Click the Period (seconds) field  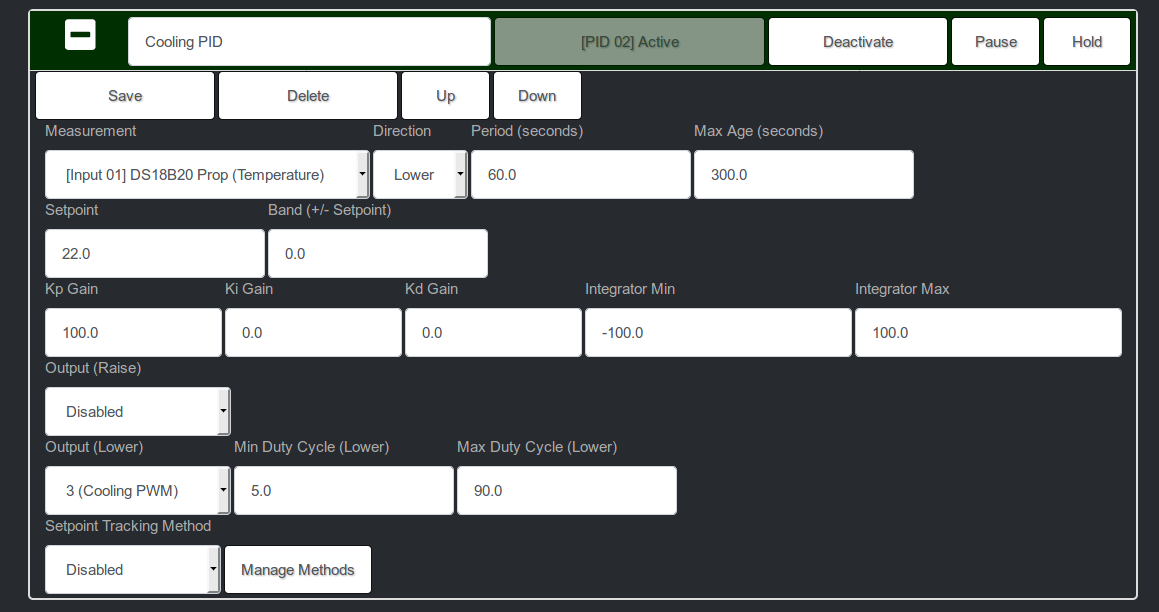tap(580, 174)
